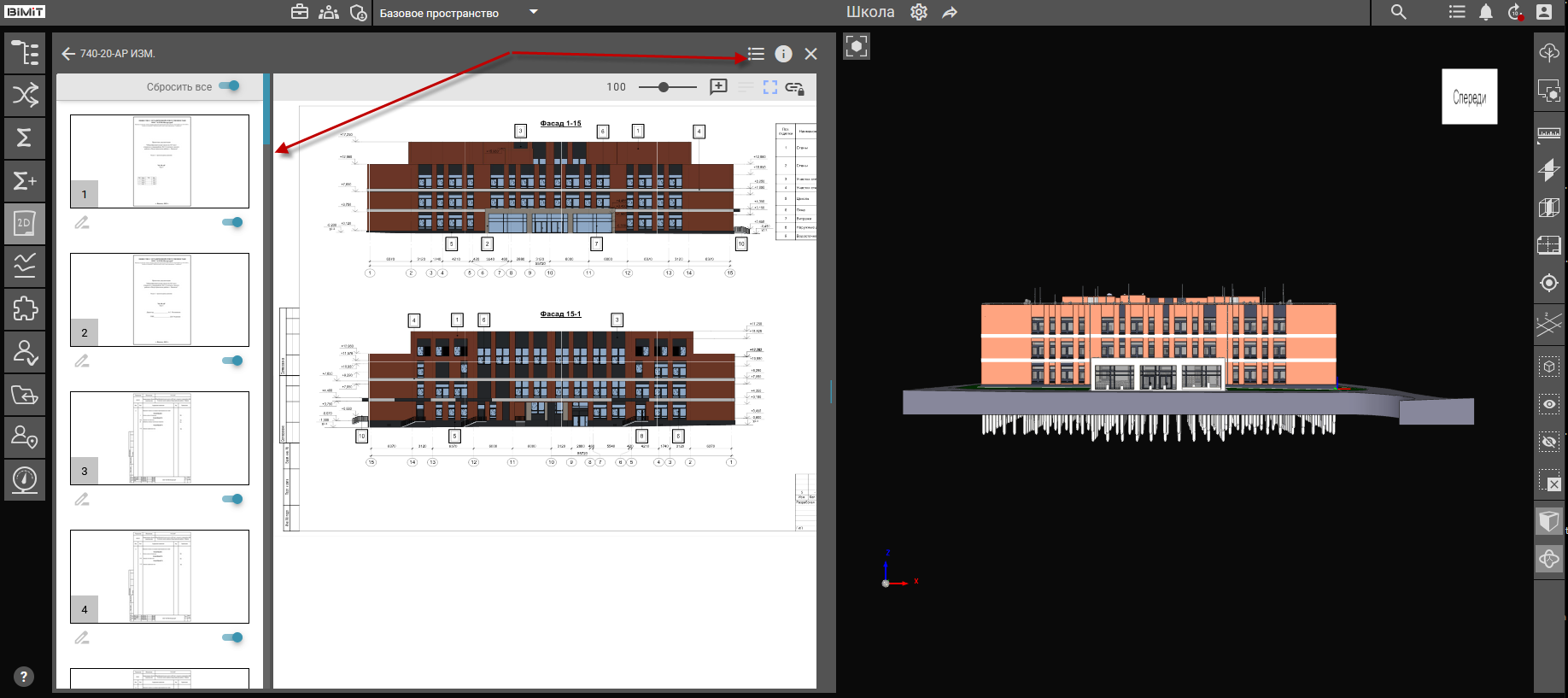This screenshot has height=698, width=1568.
Task: Open the top bar list menu icon
Action: [1457, 12]
